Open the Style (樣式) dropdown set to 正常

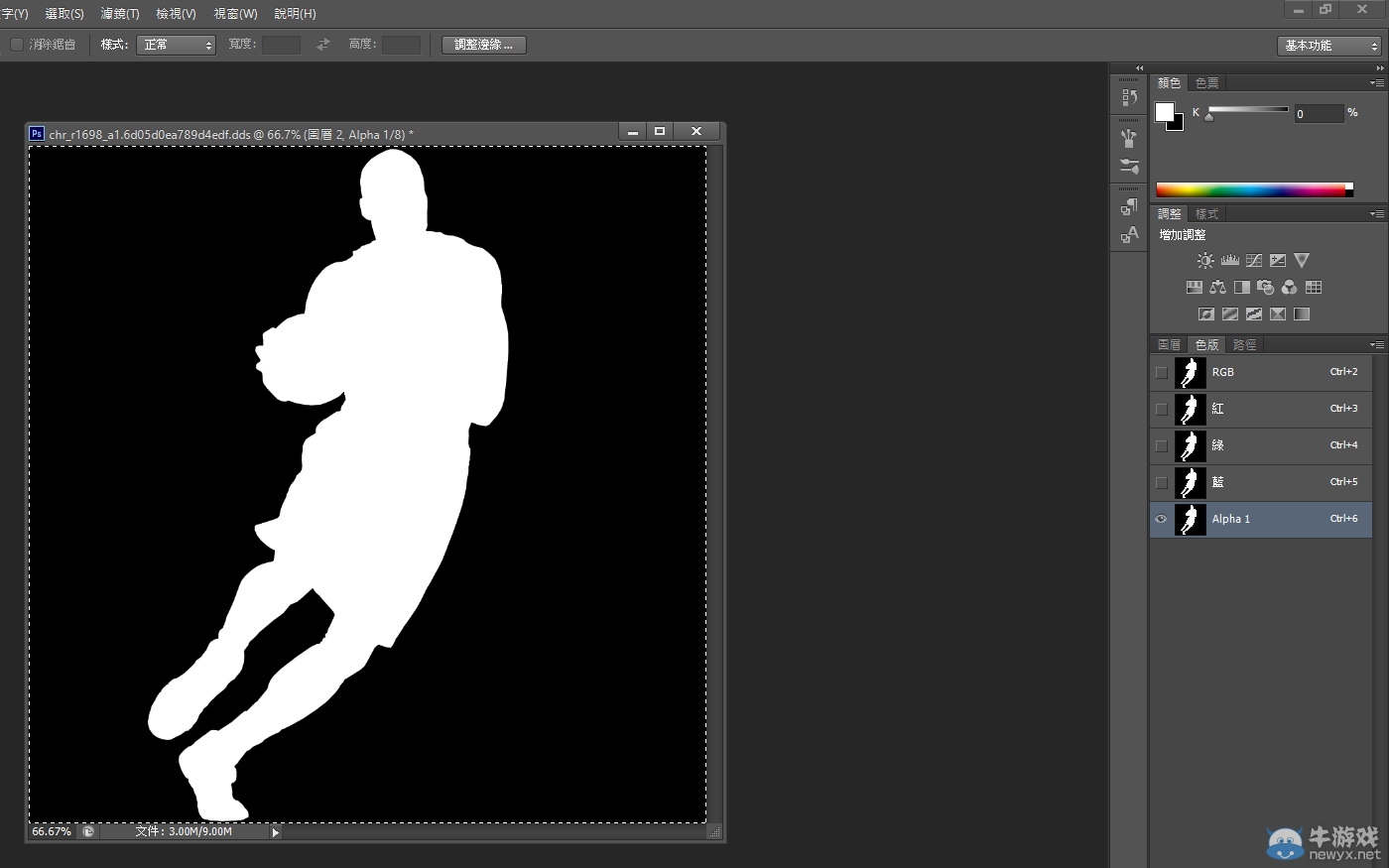[177, 45]
